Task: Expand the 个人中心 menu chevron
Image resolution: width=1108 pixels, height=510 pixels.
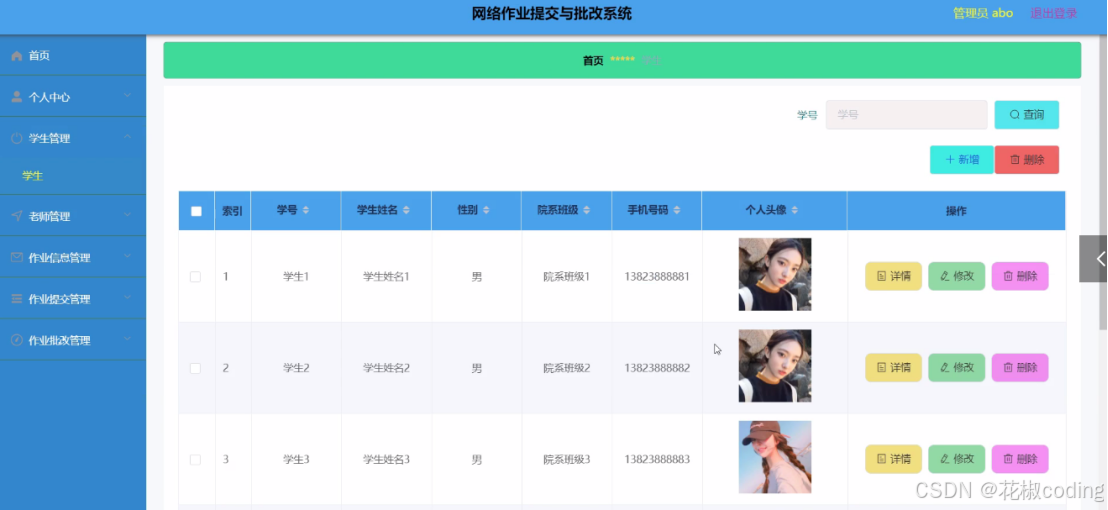Action: (x=127, y=95)
